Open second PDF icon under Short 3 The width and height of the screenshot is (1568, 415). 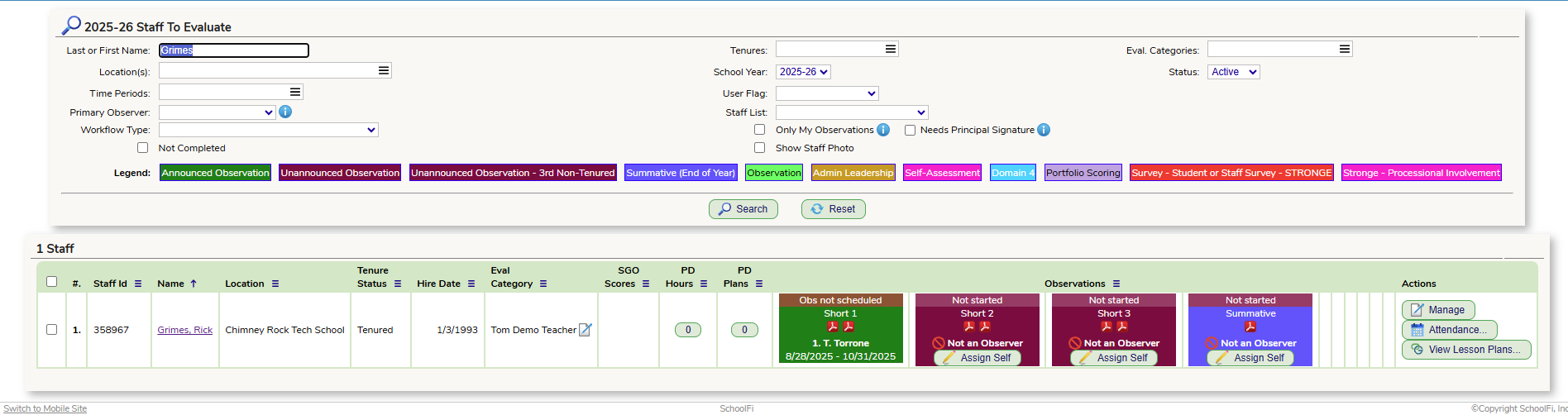(x=1122, y=327)
